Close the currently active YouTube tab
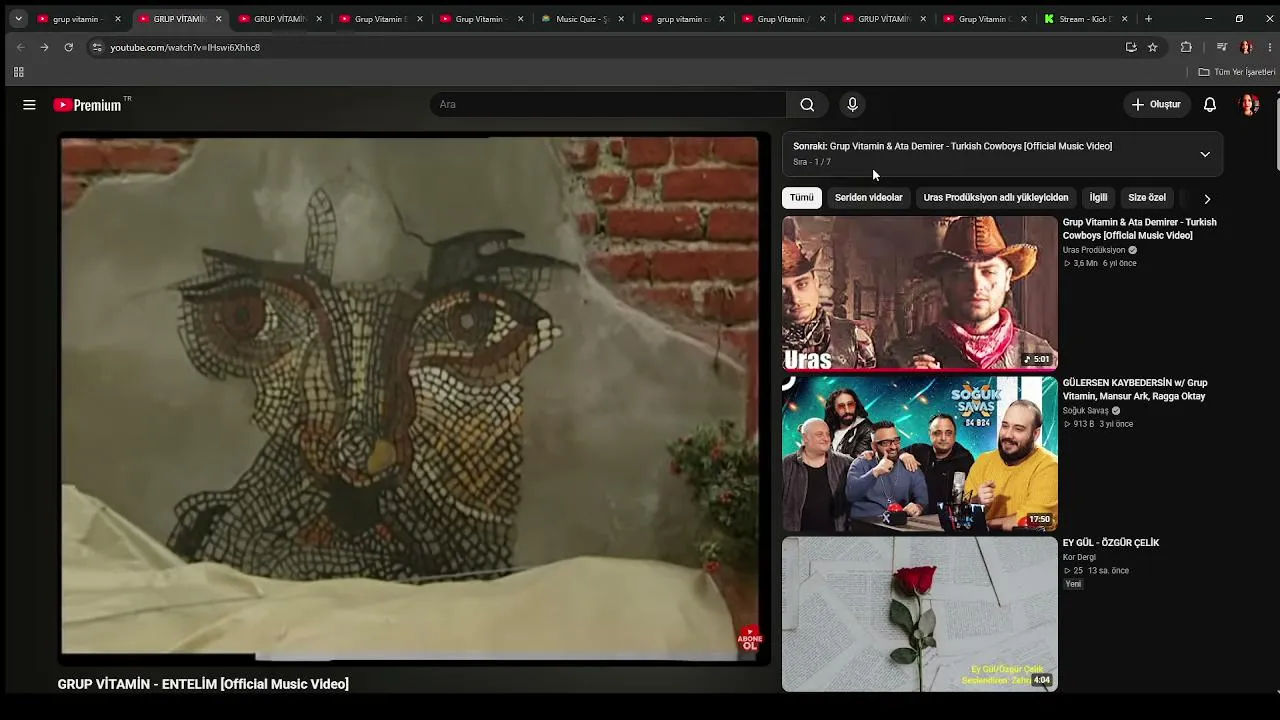This screenshot has width=1280, height=720. [218, 19]
